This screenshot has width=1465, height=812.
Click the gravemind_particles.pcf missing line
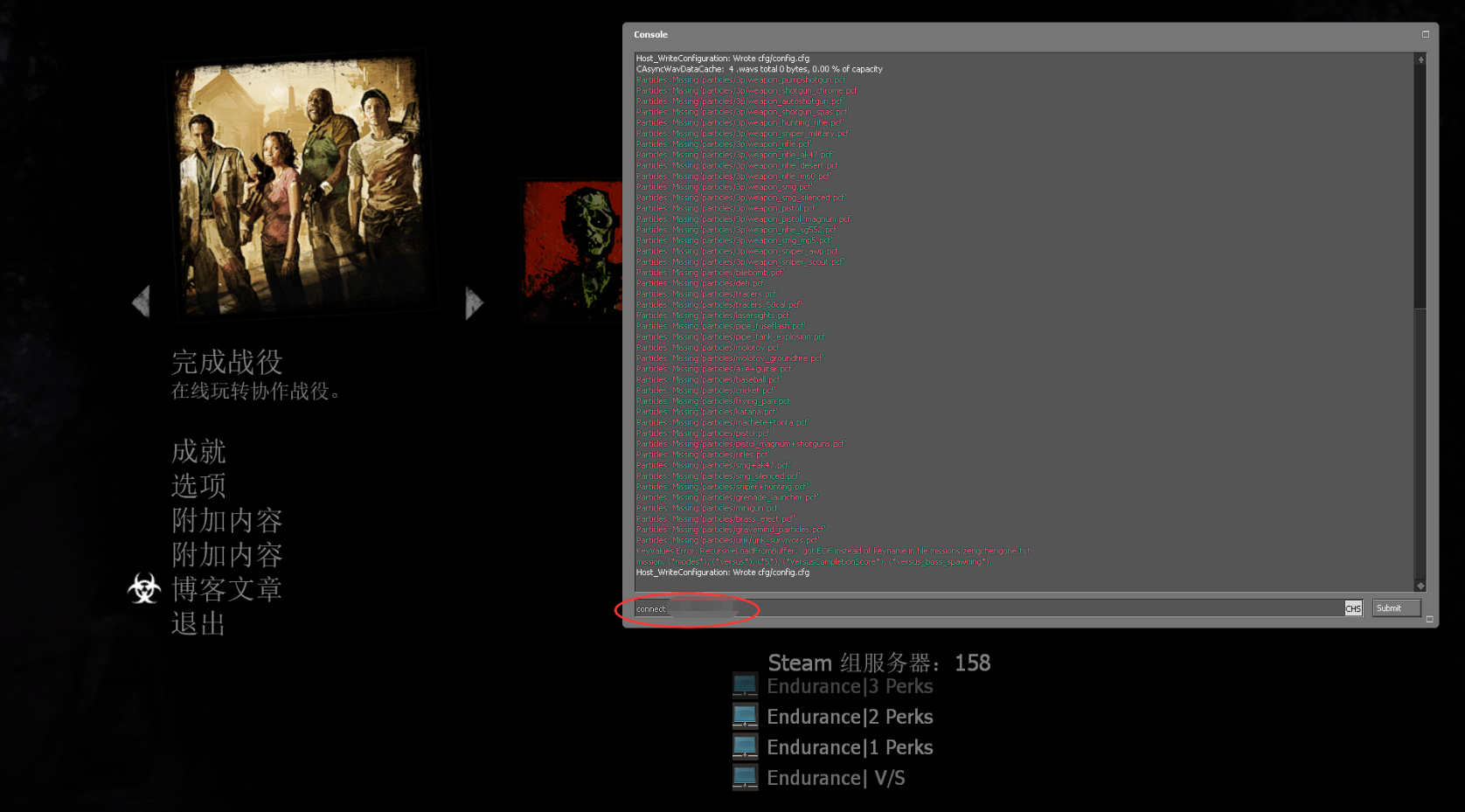[x=731, y=530]
